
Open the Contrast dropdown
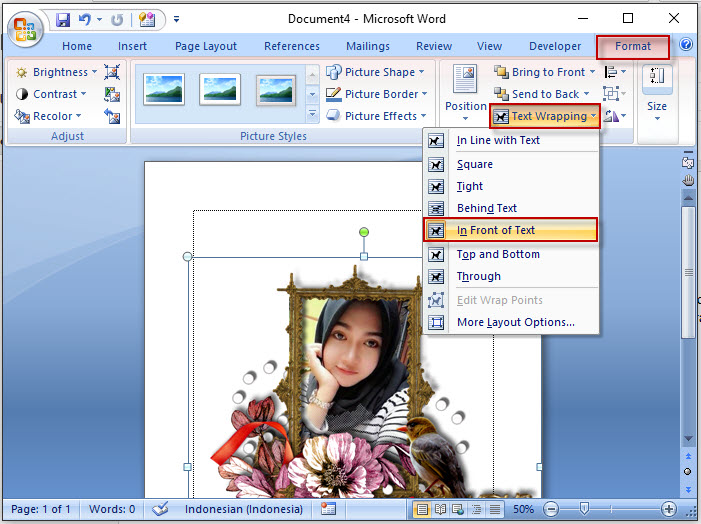[51, 94]
